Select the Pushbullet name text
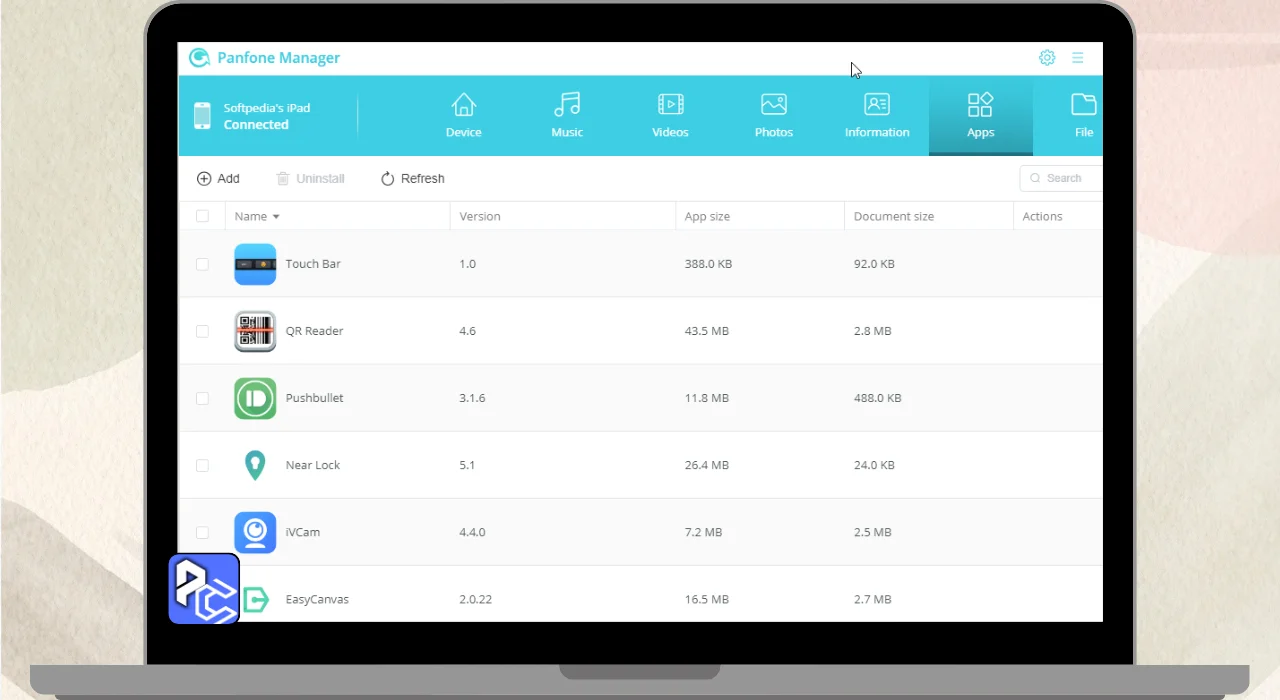 coord(314,398)
